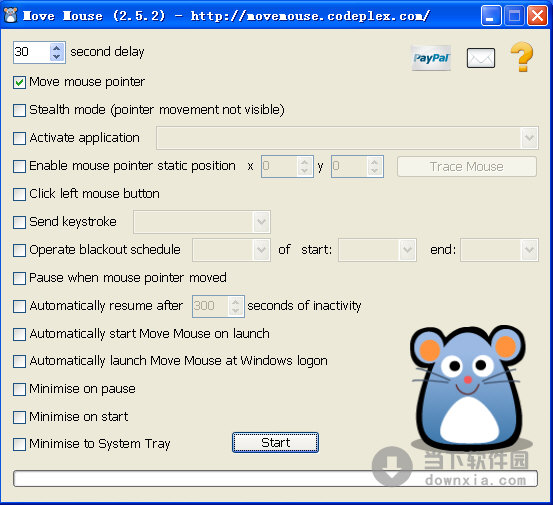This screenshot has height=505, width=553.
Task: Open help via the question mark icon
Action: click(522, 57)
